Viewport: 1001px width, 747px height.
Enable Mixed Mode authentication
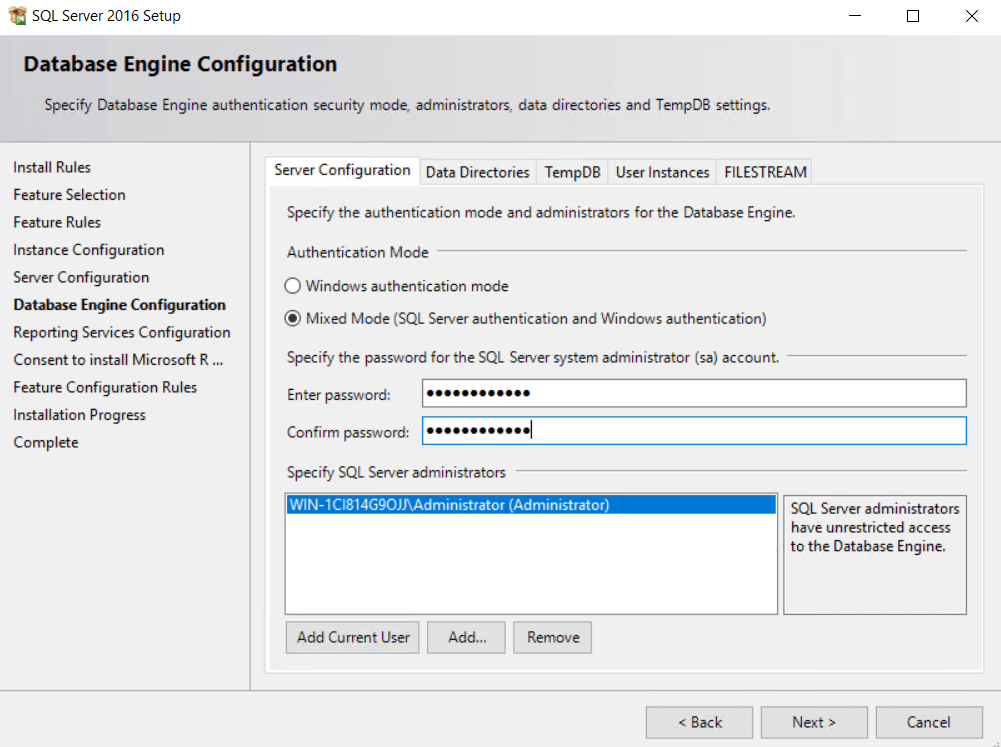tap(294, 318)
